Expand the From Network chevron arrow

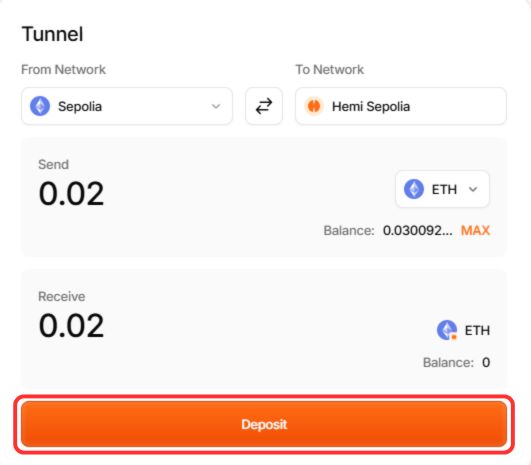(x=216, y=106)
